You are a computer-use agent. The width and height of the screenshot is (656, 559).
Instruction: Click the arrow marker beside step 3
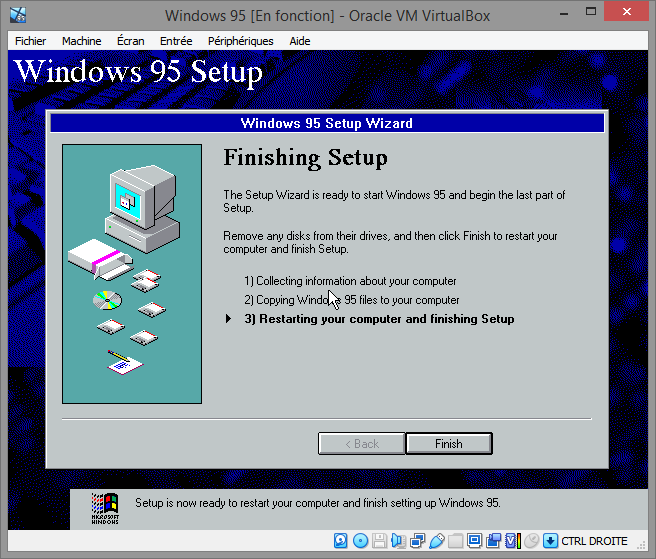coord(228,319)
